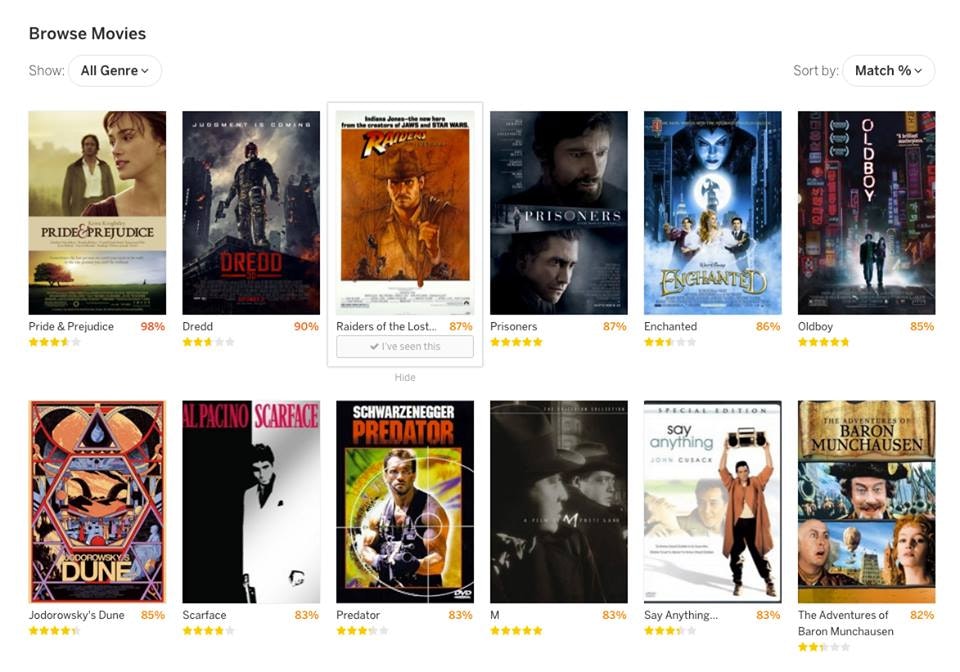Expand the Match % sort dropdown
The width and height of the screenshot is (960, 672).
click(888, 70)
